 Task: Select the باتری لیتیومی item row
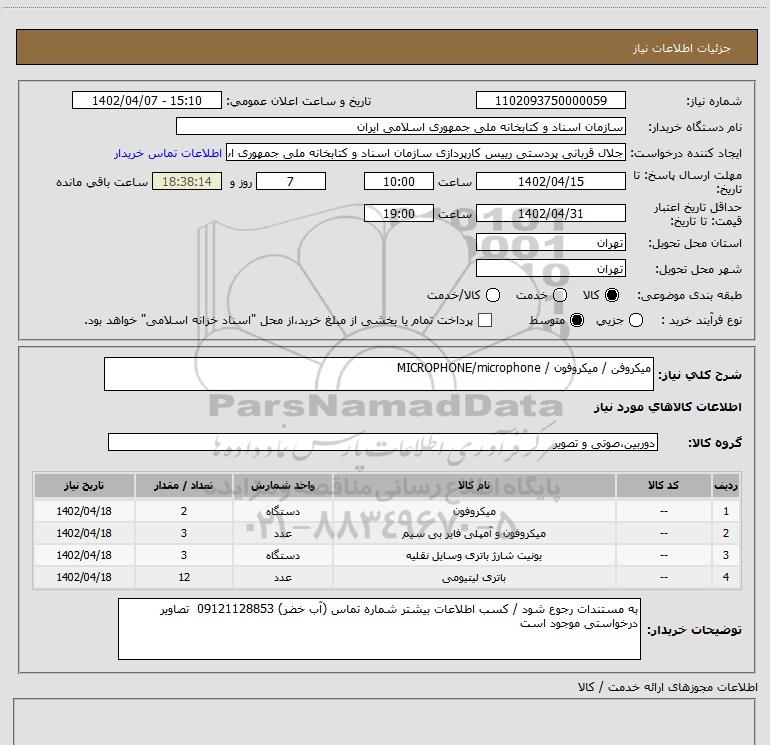pyautogui.click(x=387, y=578)
